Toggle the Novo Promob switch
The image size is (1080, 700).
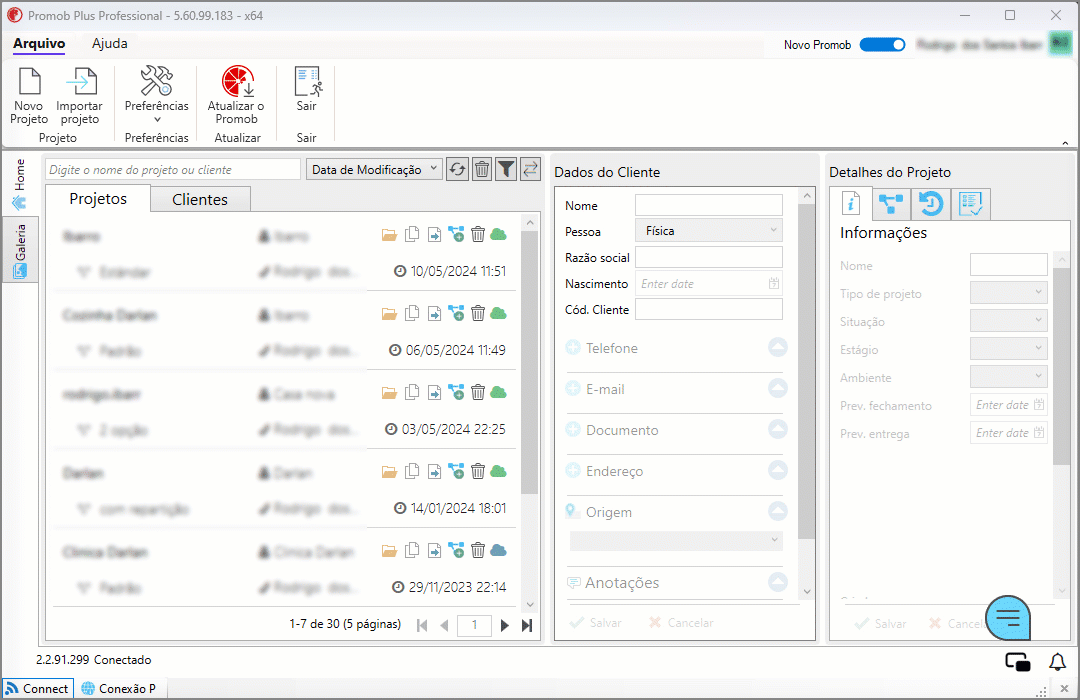point(882,45)
